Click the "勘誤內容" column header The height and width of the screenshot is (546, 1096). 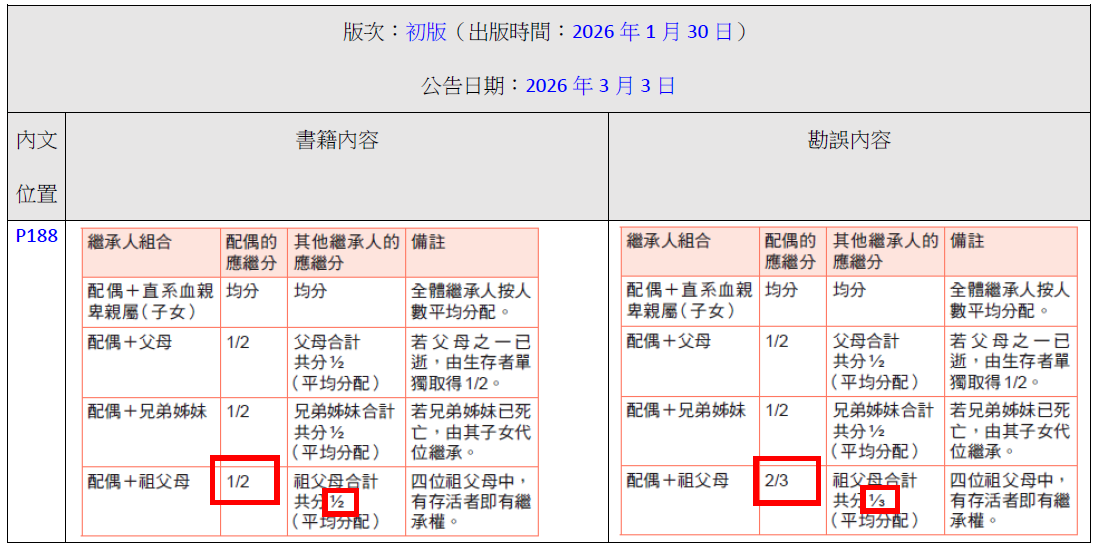click(849, 140)
